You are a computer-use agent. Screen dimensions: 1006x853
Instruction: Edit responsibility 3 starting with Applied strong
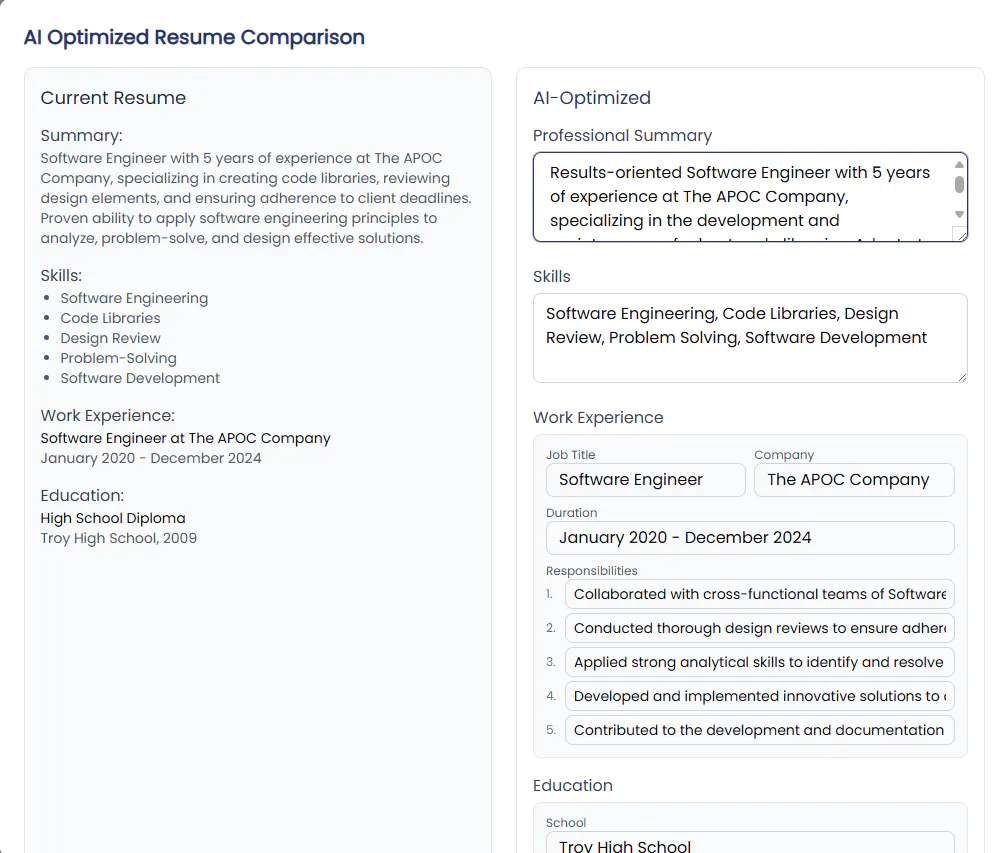tap(760, 662)
